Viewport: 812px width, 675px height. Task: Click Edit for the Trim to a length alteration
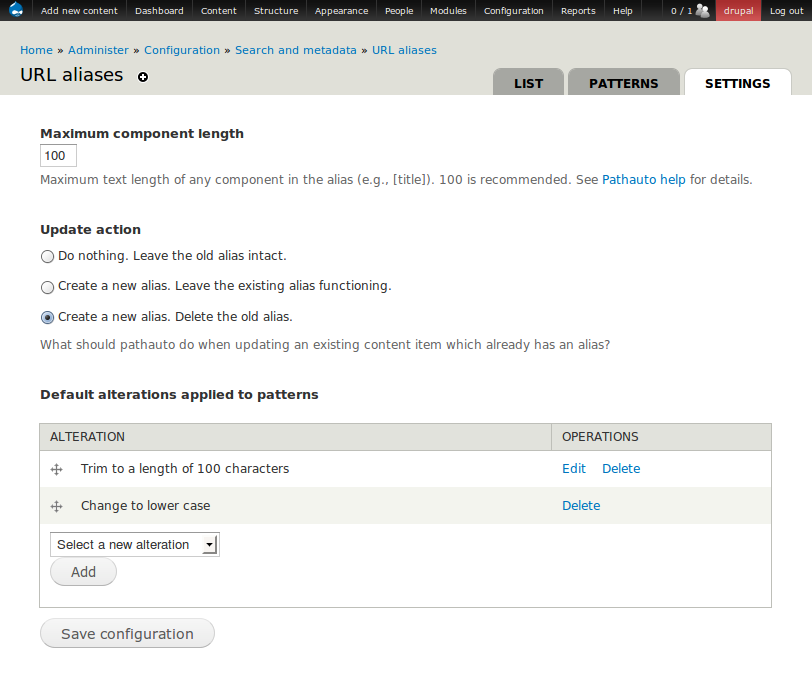tap(574, 469)
